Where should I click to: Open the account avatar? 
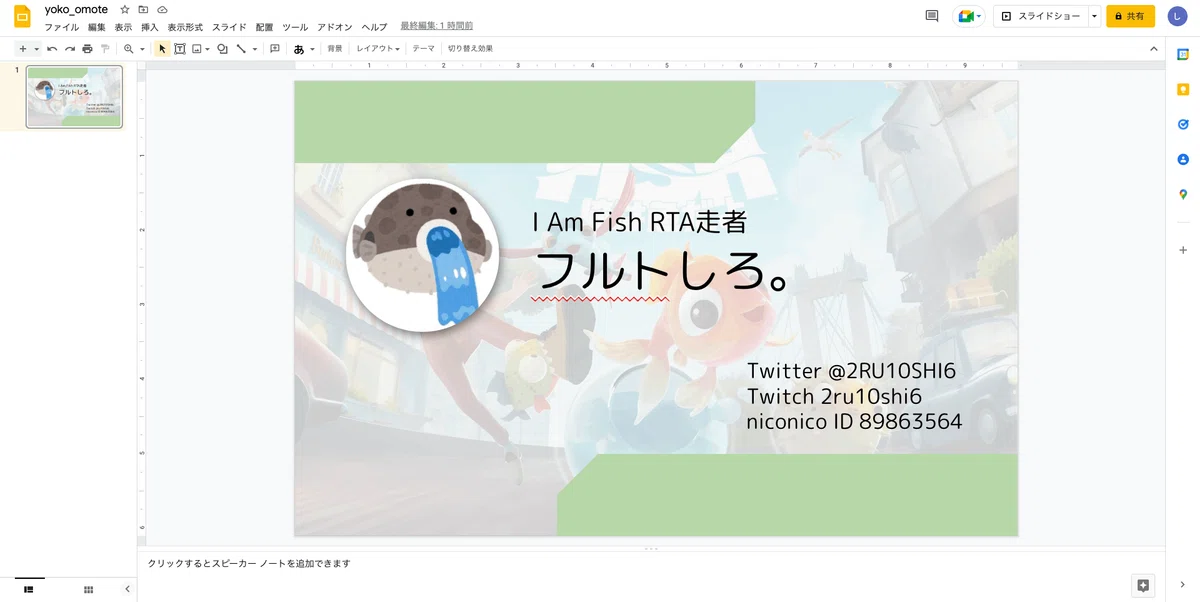[x=1177, y=16]
